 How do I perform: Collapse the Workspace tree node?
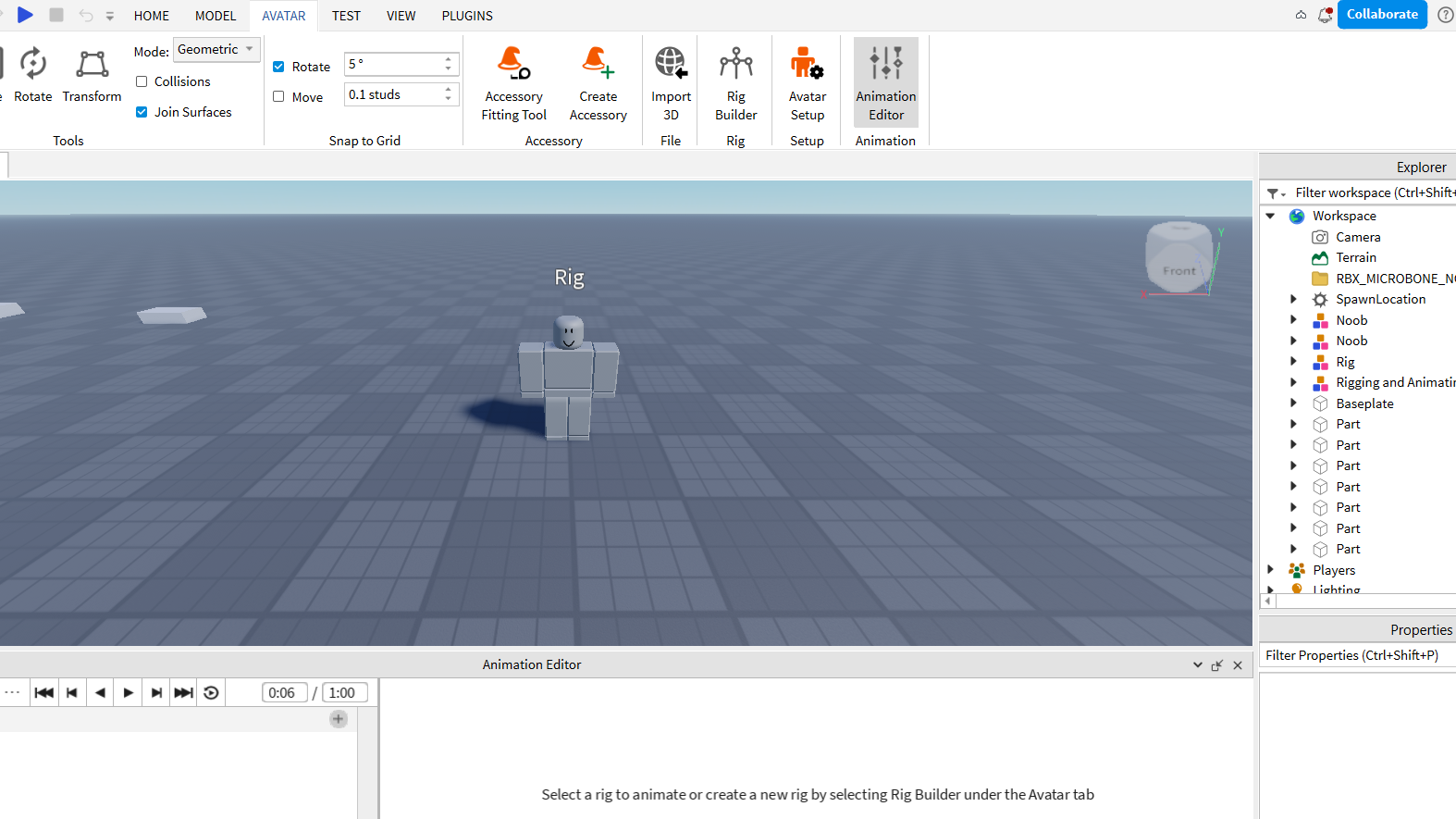pos(1271,216)
